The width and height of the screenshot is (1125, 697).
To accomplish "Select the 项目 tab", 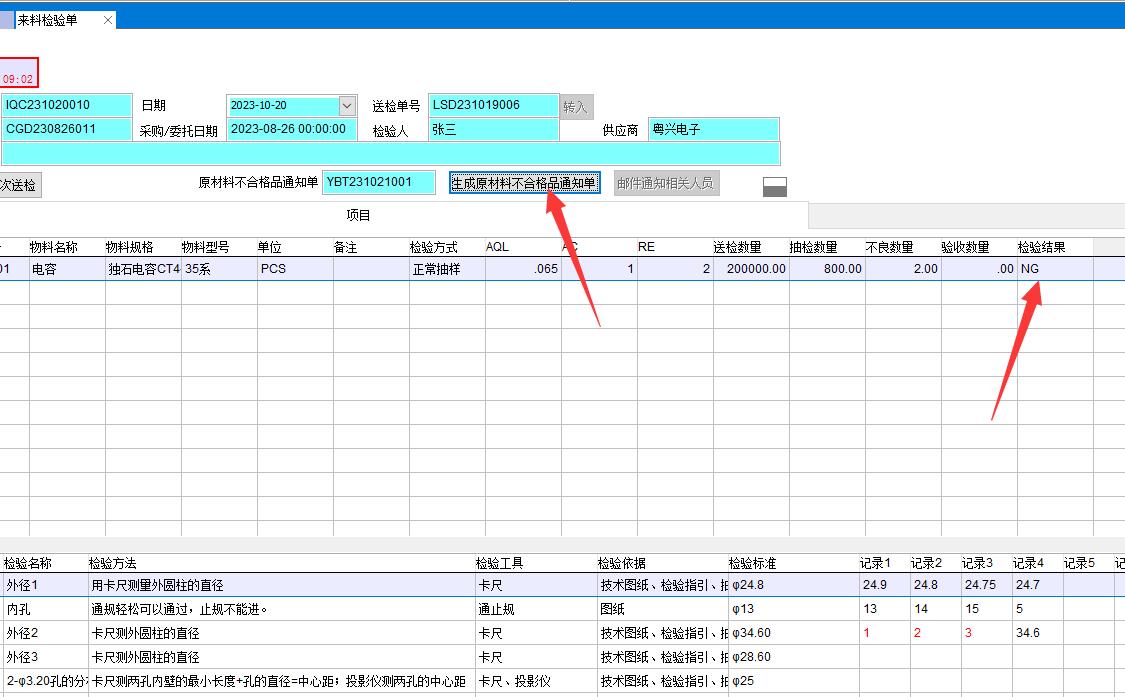I will (x=358, y=215).
